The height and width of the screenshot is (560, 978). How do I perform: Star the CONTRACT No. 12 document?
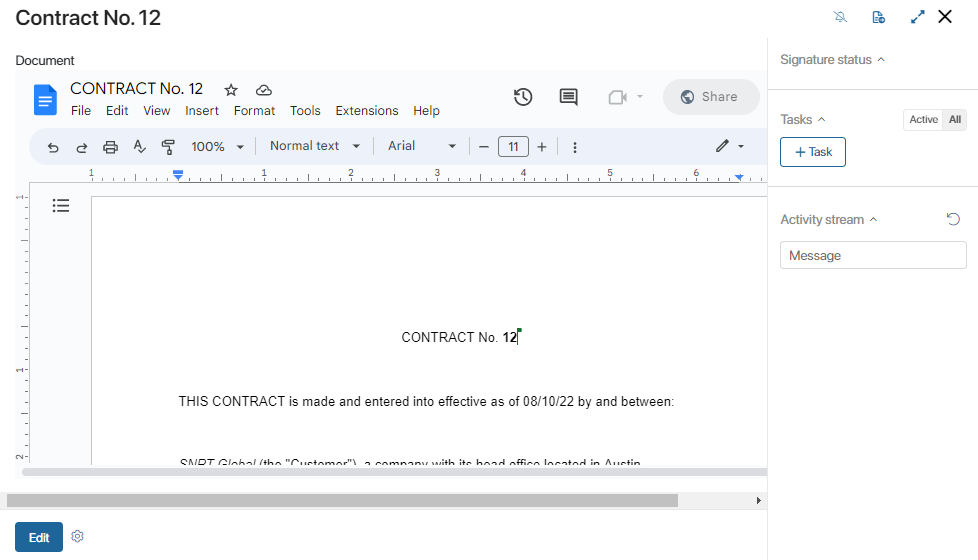(231, 90)
